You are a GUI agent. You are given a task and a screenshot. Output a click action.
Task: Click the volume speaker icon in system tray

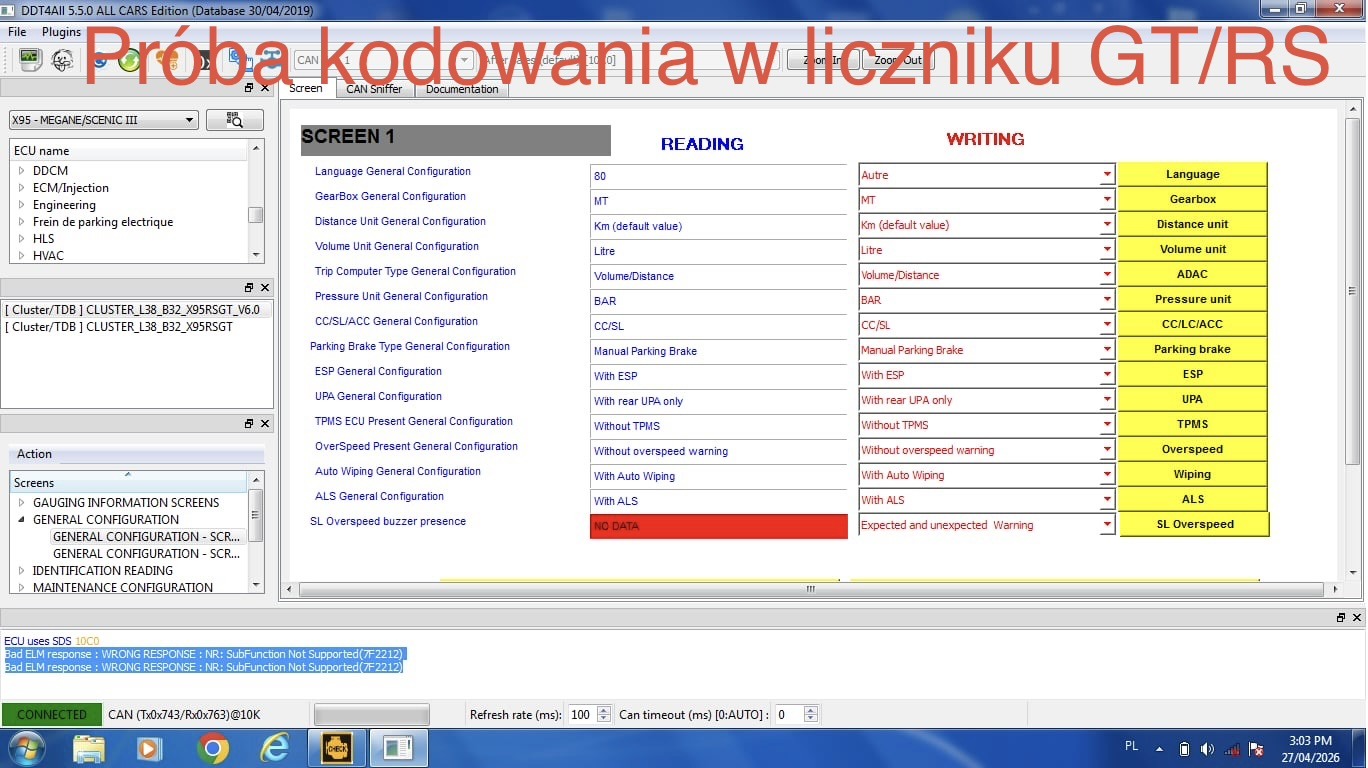click(x=1207, y=749)
